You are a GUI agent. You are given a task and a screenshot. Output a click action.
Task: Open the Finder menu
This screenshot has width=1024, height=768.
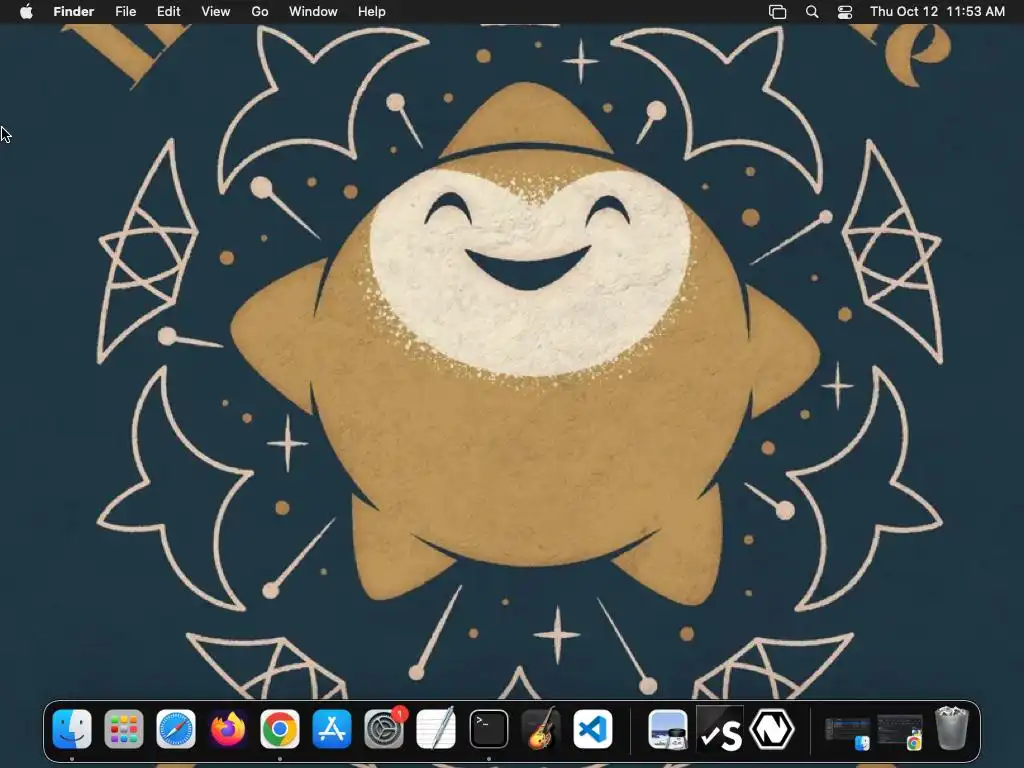(x=73, y=12)
